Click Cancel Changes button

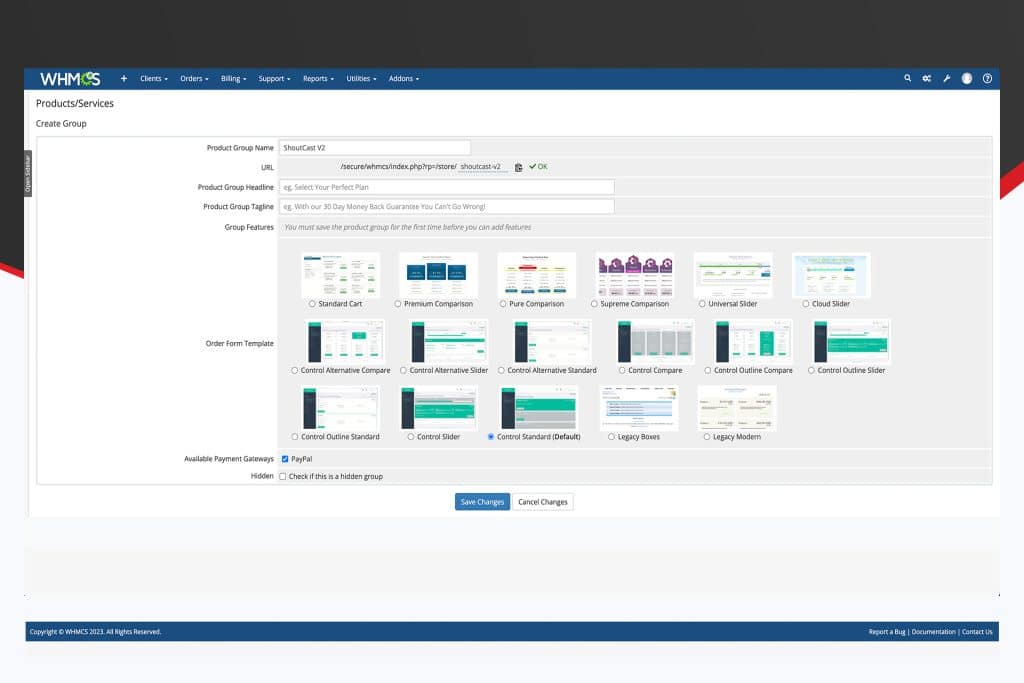click(x=543, y=501)
